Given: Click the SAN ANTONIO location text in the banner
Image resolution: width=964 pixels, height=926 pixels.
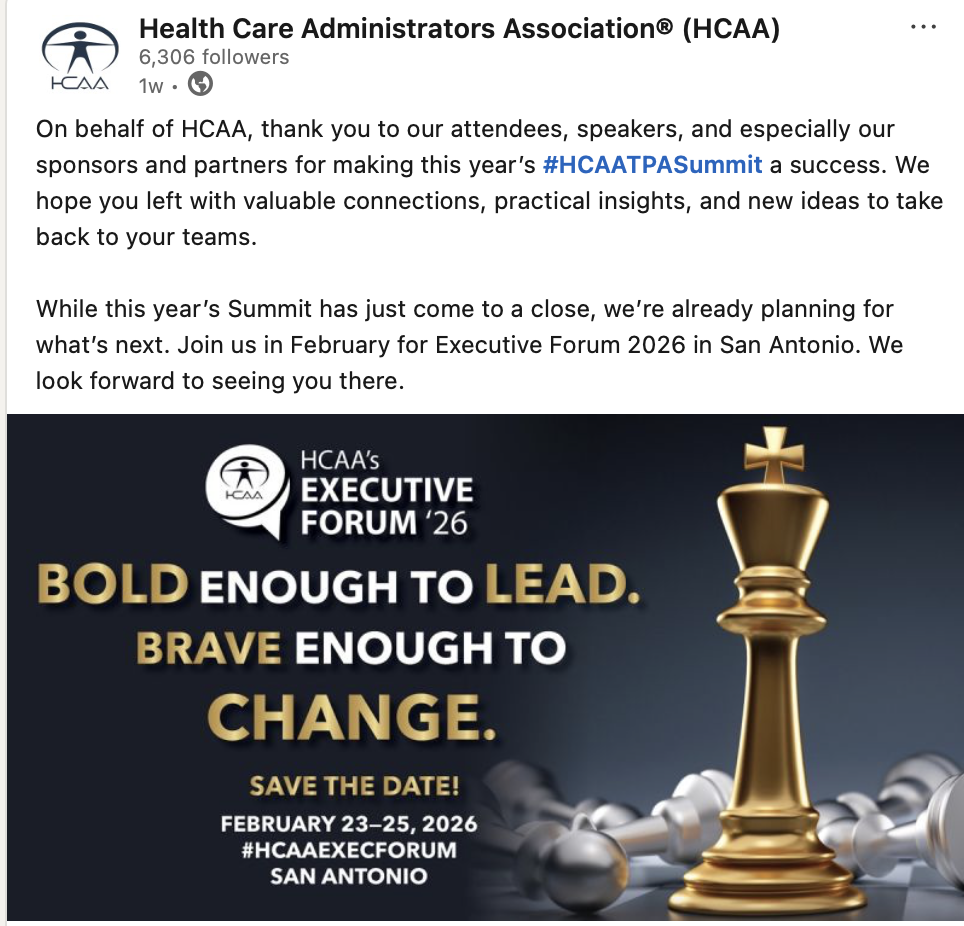Looking at the screenshot, I should pos(348,876).
